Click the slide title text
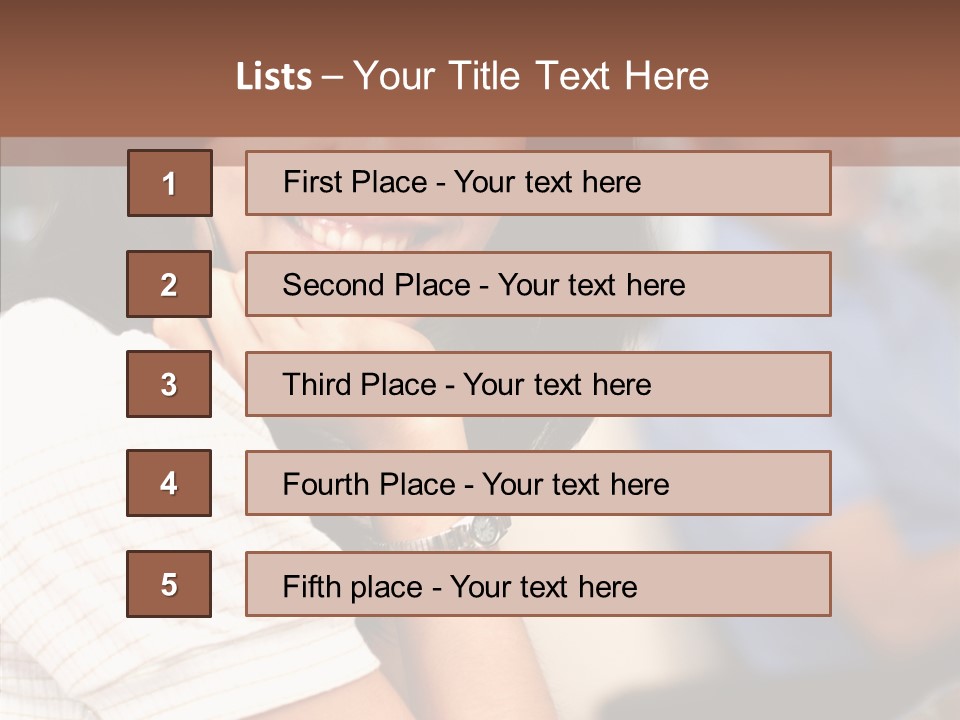 (472, 76)
